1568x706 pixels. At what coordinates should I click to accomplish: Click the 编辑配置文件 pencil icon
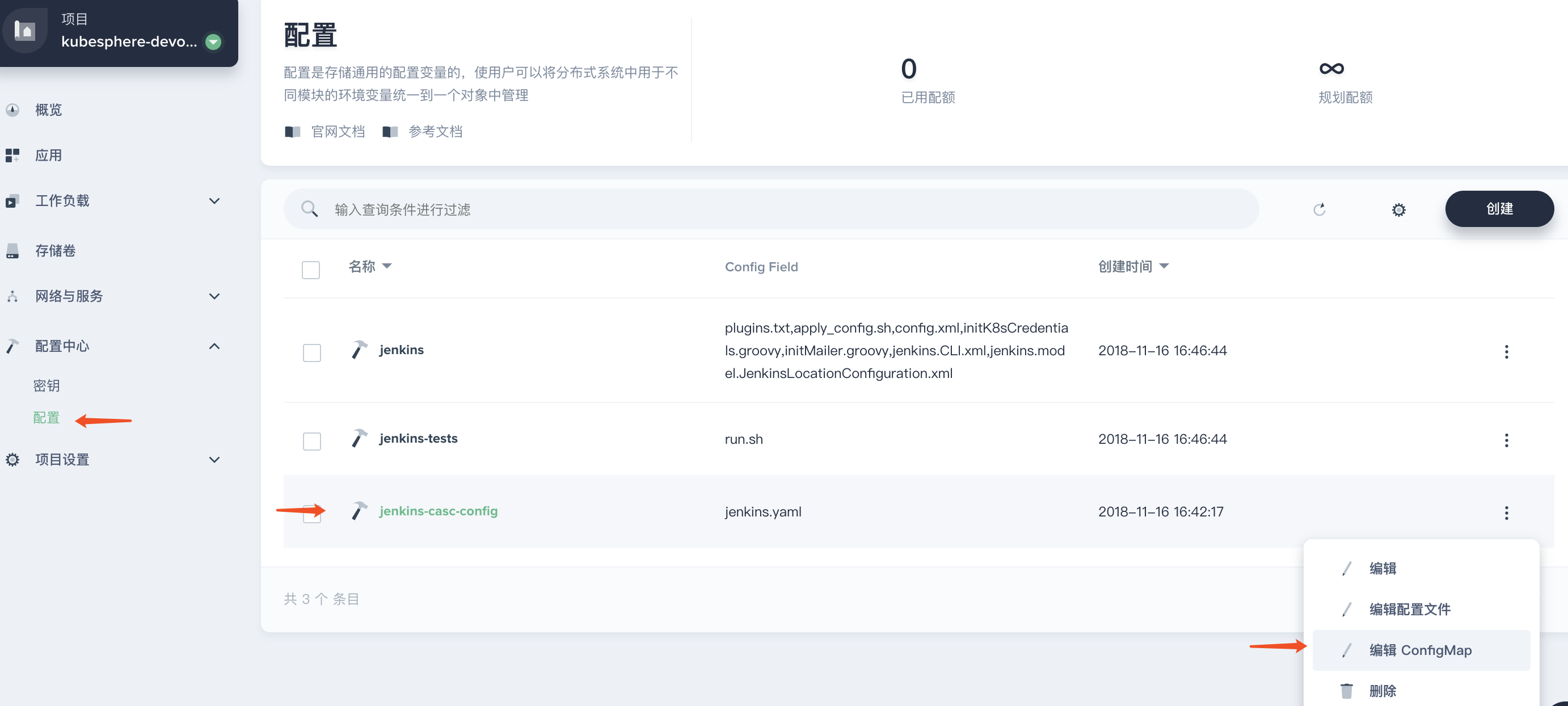pos(1346,609)
